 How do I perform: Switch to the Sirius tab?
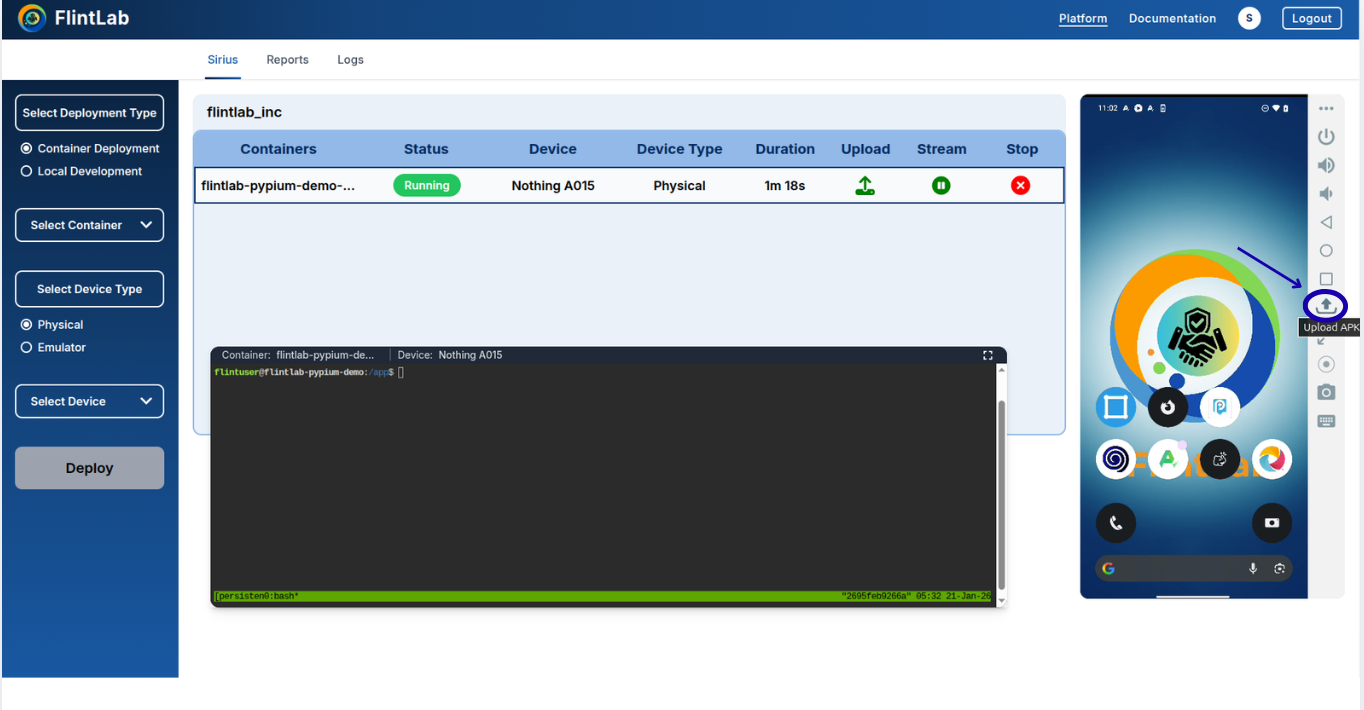[223, 60]
